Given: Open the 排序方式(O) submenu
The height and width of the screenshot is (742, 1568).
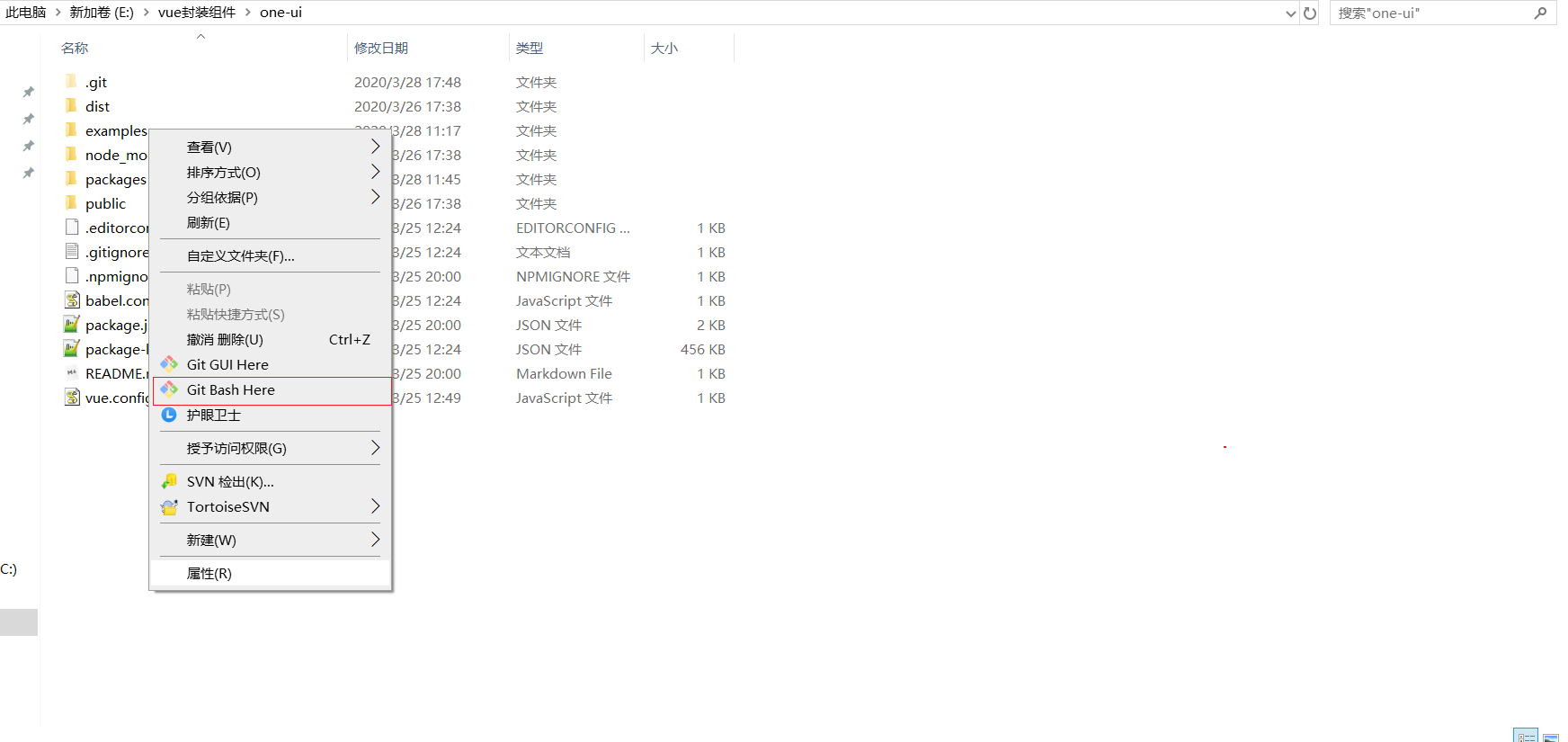Looking at the screenshot, I should pyautogui.click(x=271, y=172).
